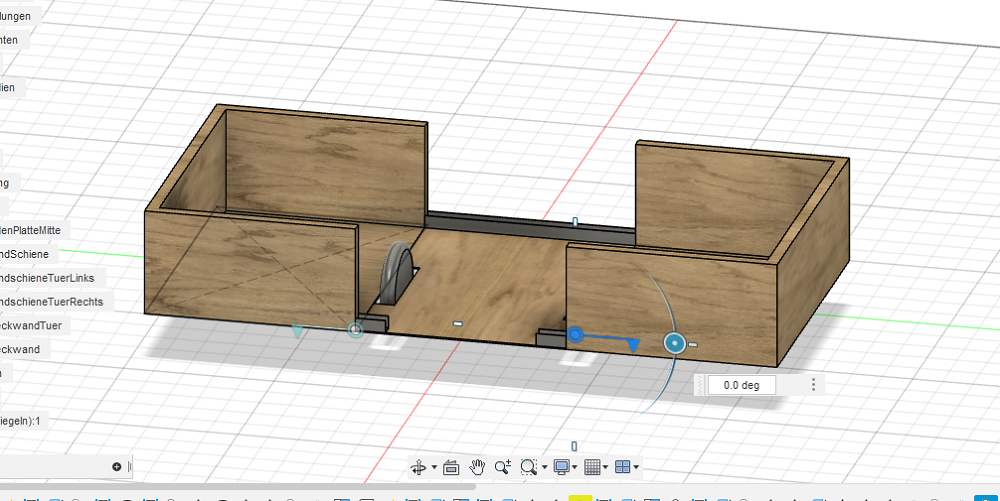Open the Orbit type dropdown arrow
This screenshot has width=1000, height=501.
click(433, 467)
